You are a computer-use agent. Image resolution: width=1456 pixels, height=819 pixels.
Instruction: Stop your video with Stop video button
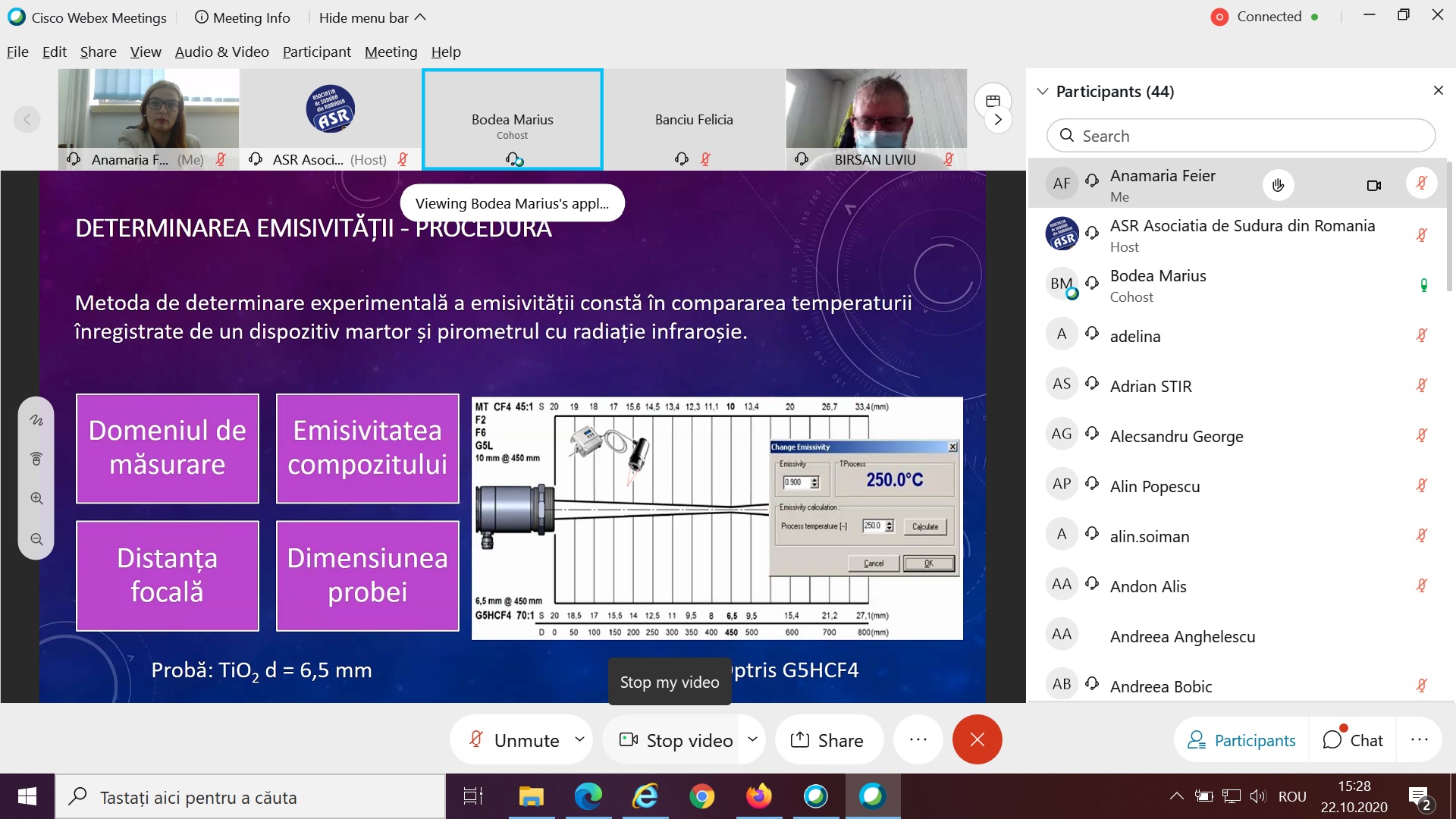click(x=676, y=740)
